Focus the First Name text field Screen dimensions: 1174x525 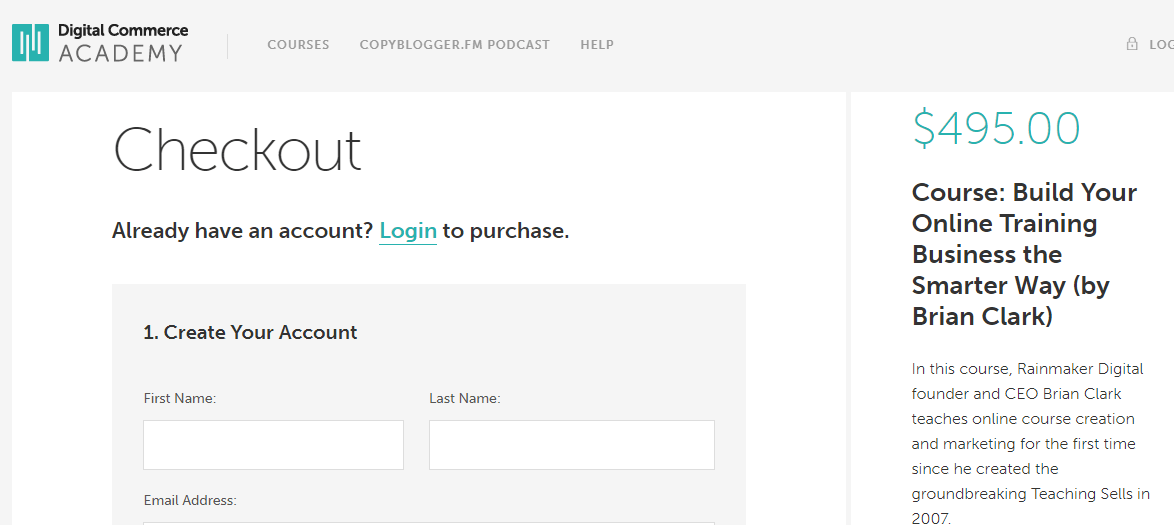273,445
